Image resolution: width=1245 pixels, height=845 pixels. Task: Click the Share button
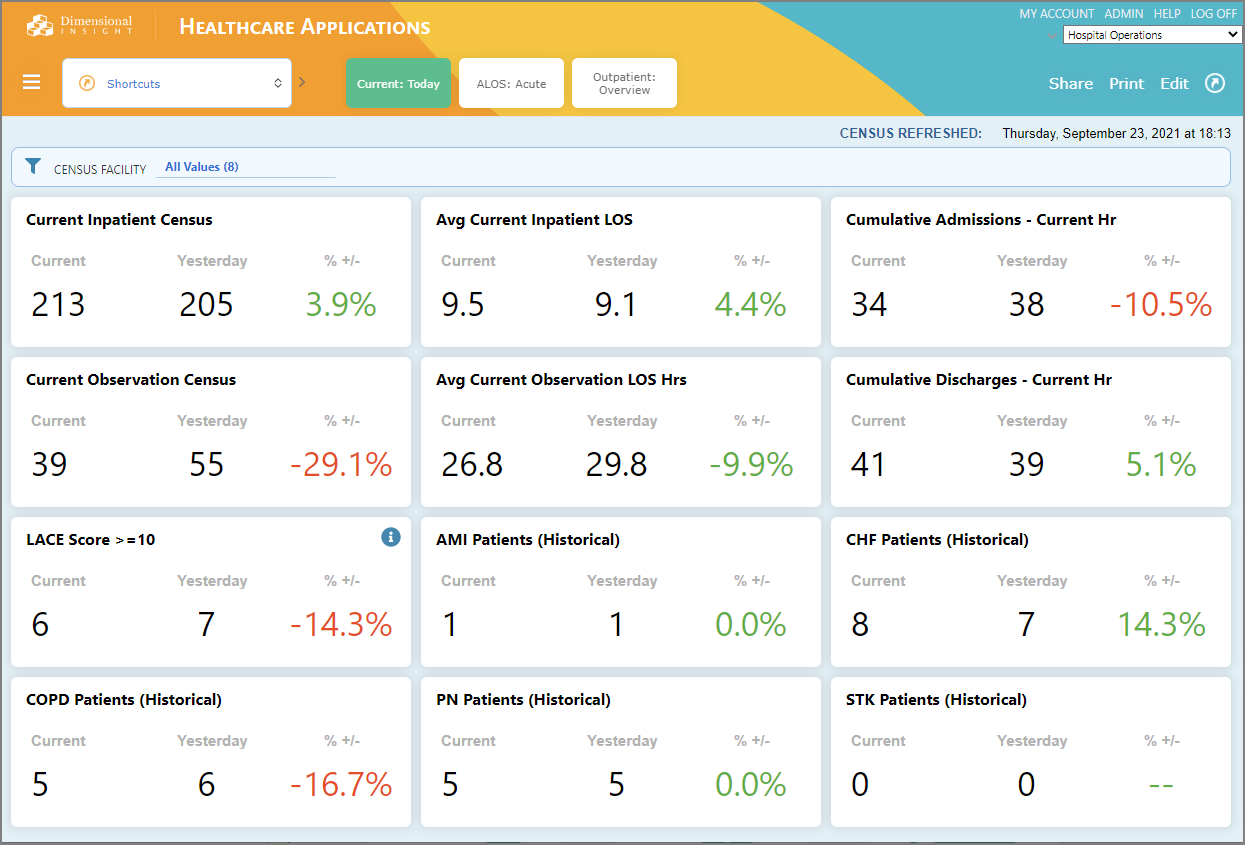(x=1070, y=83)
